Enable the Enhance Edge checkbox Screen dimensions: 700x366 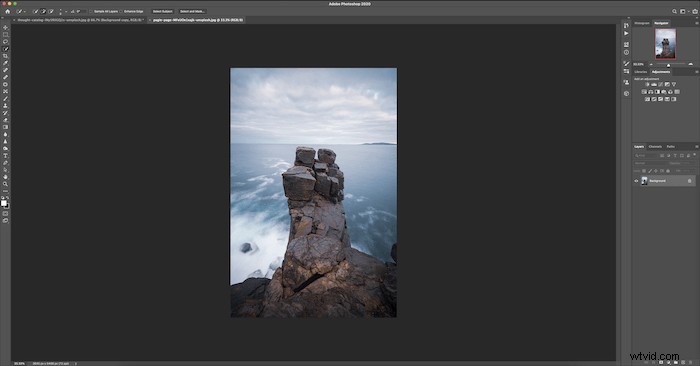click(x=121, y=11)
